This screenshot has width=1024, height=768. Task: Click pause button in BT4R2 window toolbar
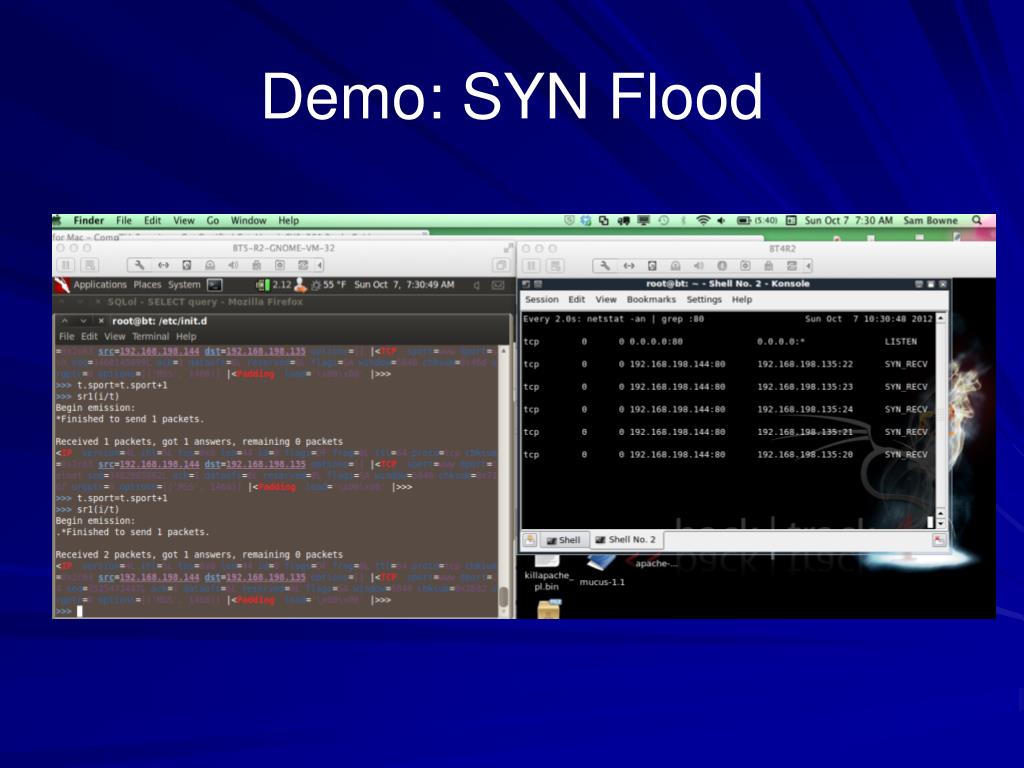pos(532,266)
